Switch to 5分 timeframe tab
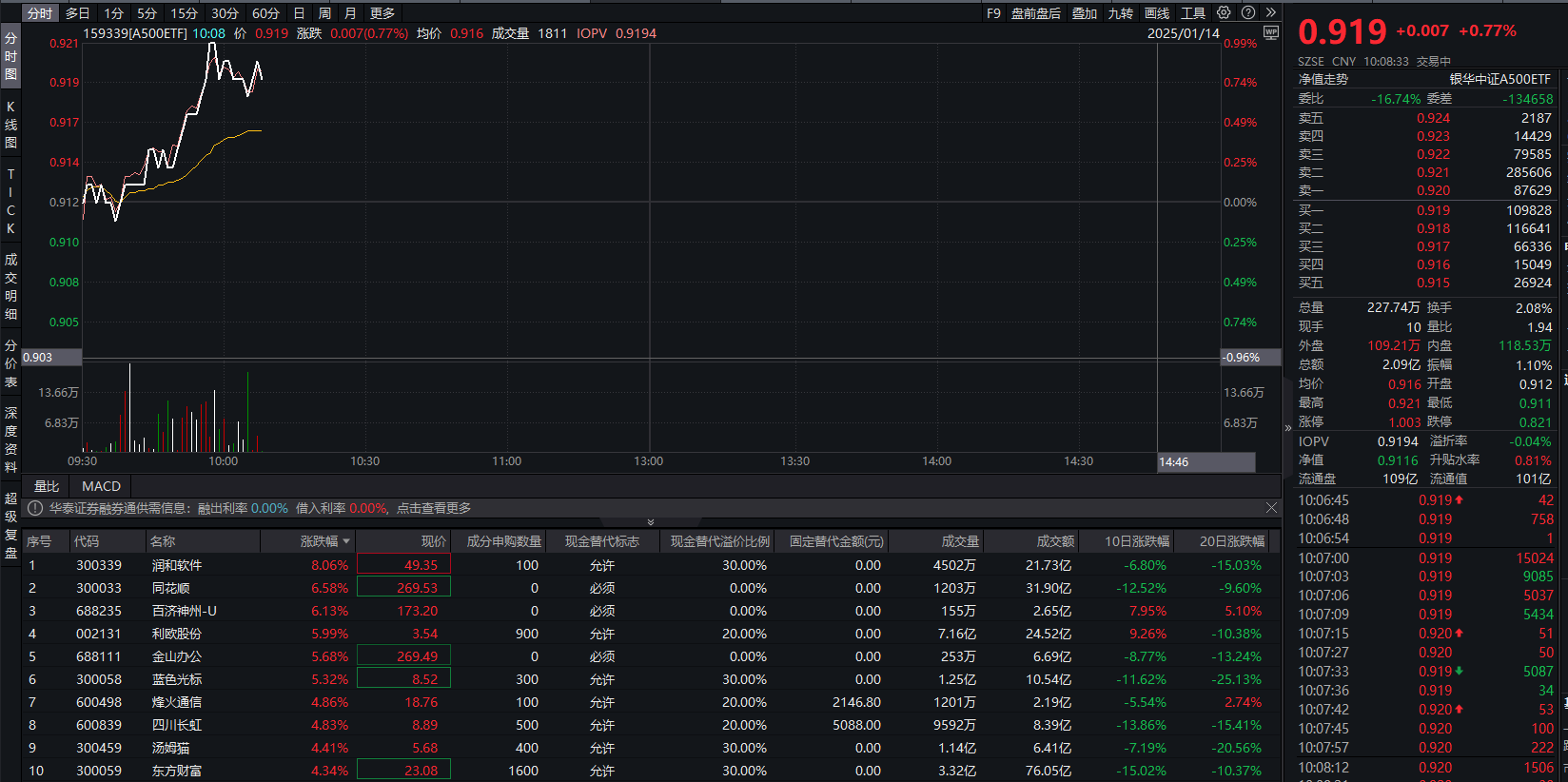 [x=147, y=13]
